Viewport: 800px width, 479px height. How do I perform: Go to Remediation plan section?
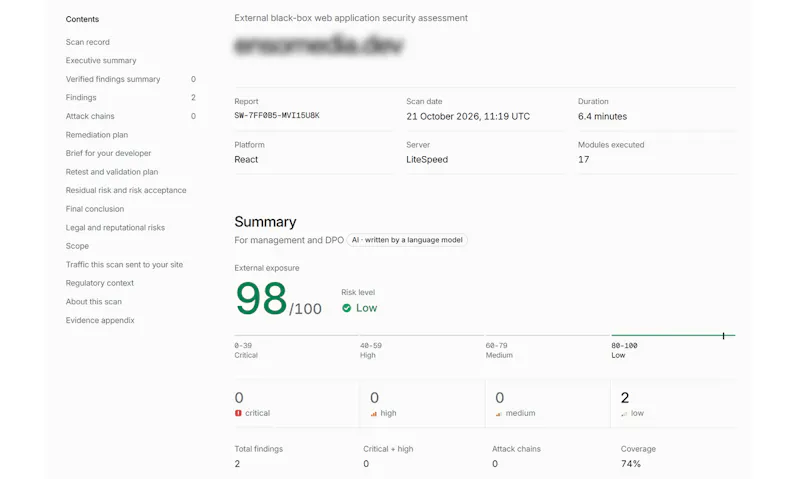(x=96, y=135)
